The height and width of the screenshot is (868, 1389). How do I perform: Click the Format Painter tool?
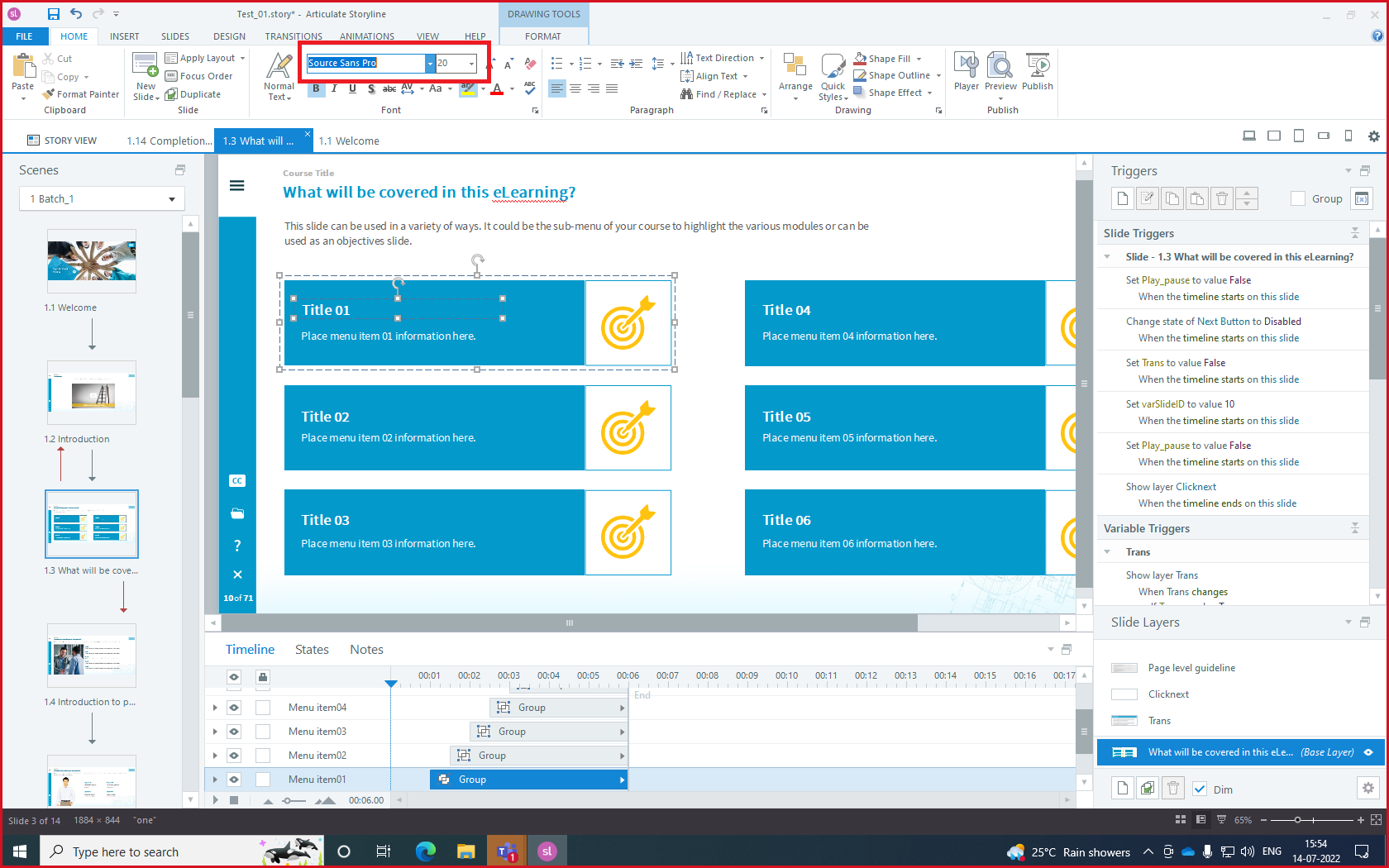click(81, 94)
